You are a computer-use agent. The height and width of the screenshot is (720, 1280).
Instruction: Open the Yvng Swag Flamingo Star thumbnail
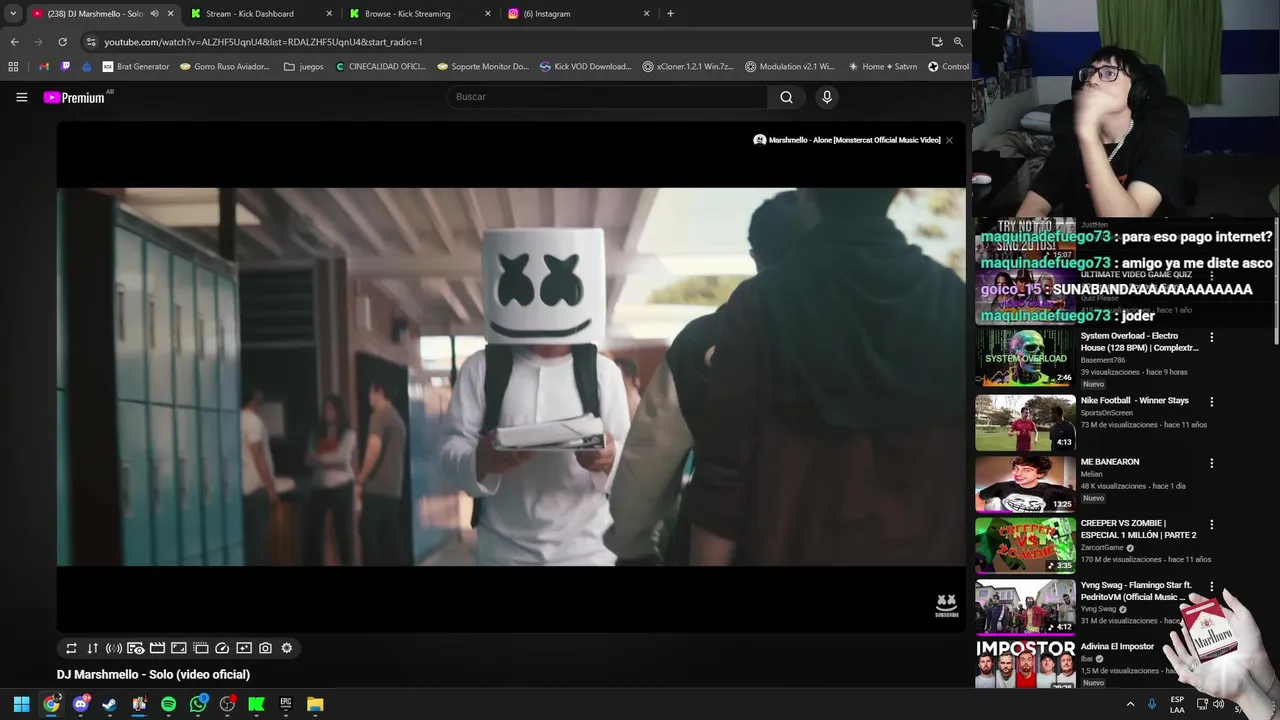tap(1025, 607)
